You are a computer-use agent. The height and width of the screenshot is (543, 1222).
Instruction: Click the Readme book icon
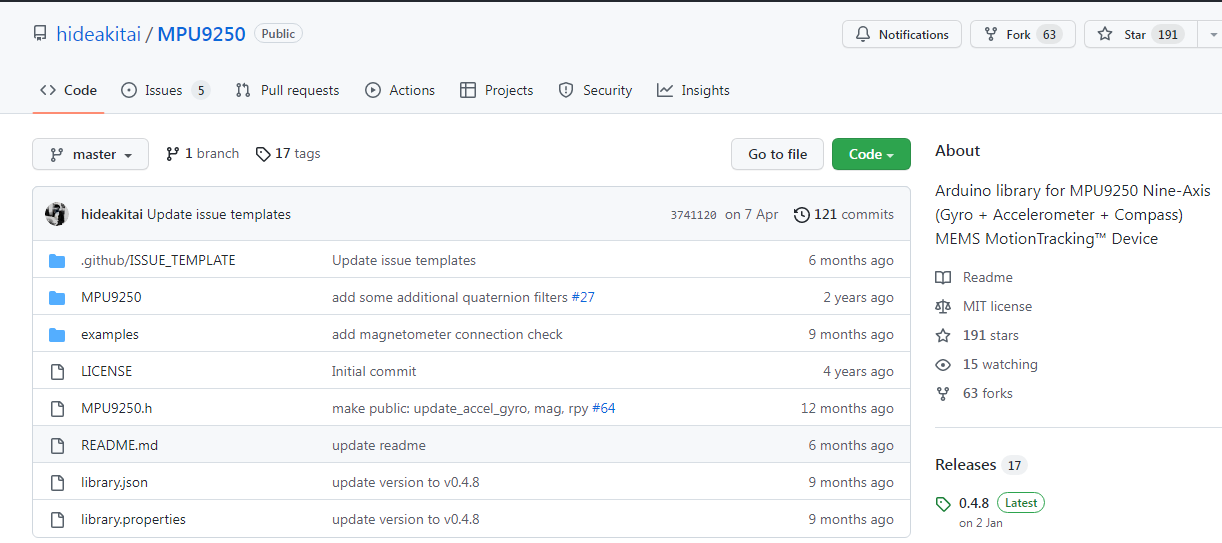pyautogui.click(x=943, y=278)
